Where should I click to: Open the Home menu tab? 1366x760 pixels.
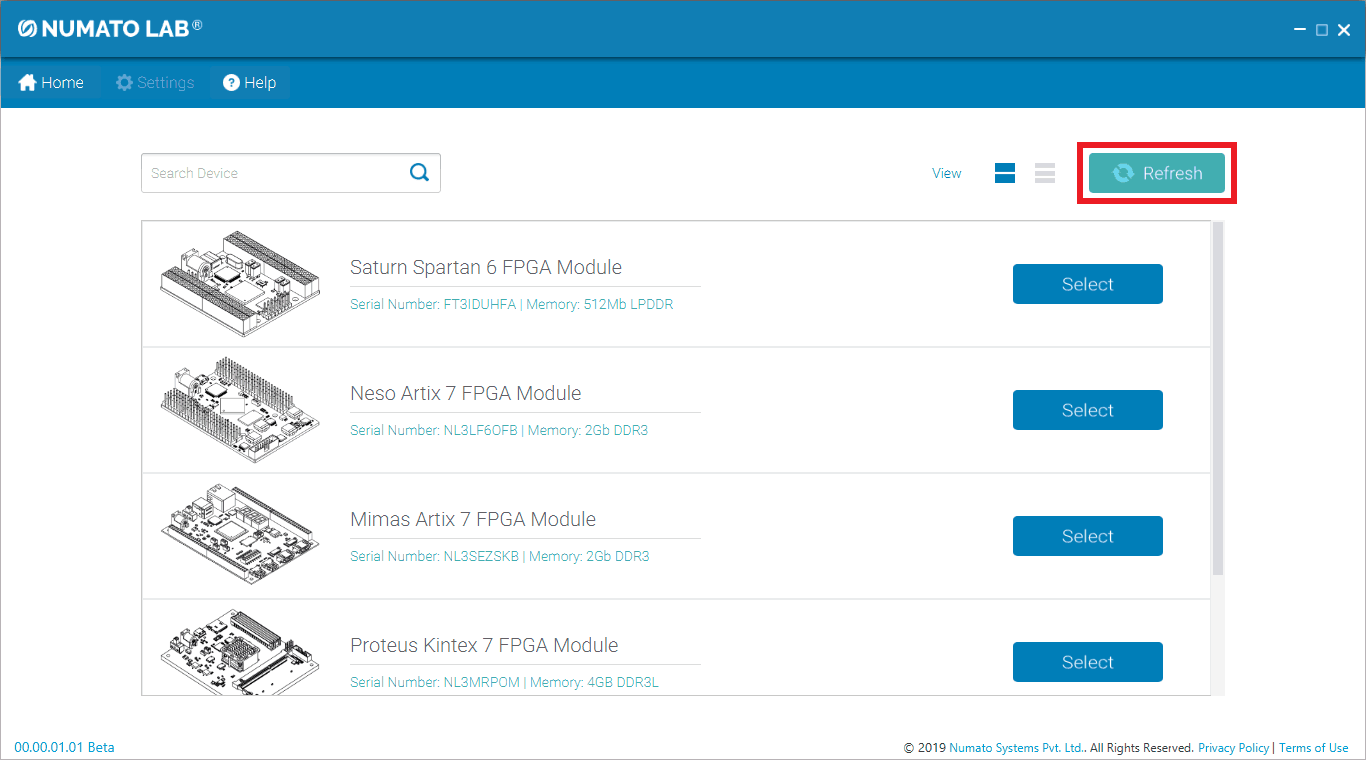(x=51, y=83)
